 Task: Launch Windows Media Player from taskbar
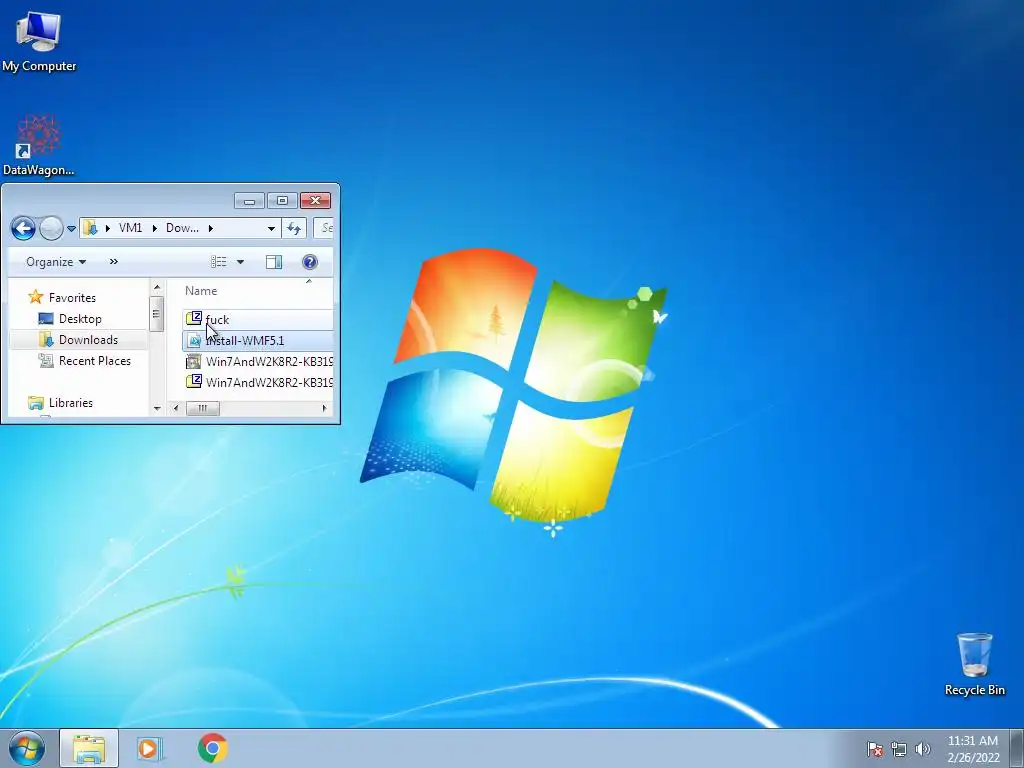tap(150, 748)
